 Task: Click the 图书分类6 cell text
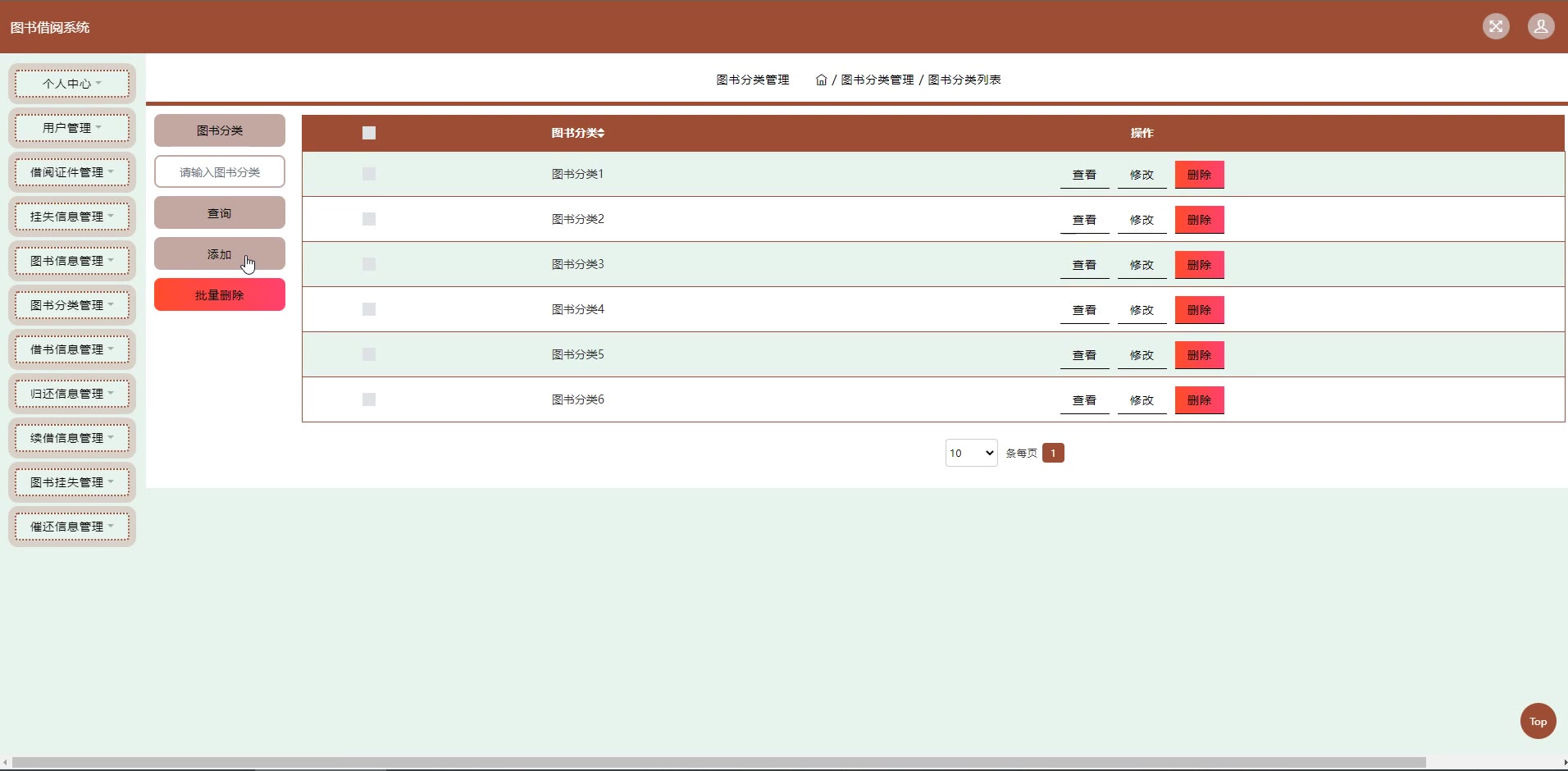tap(578, 399)
